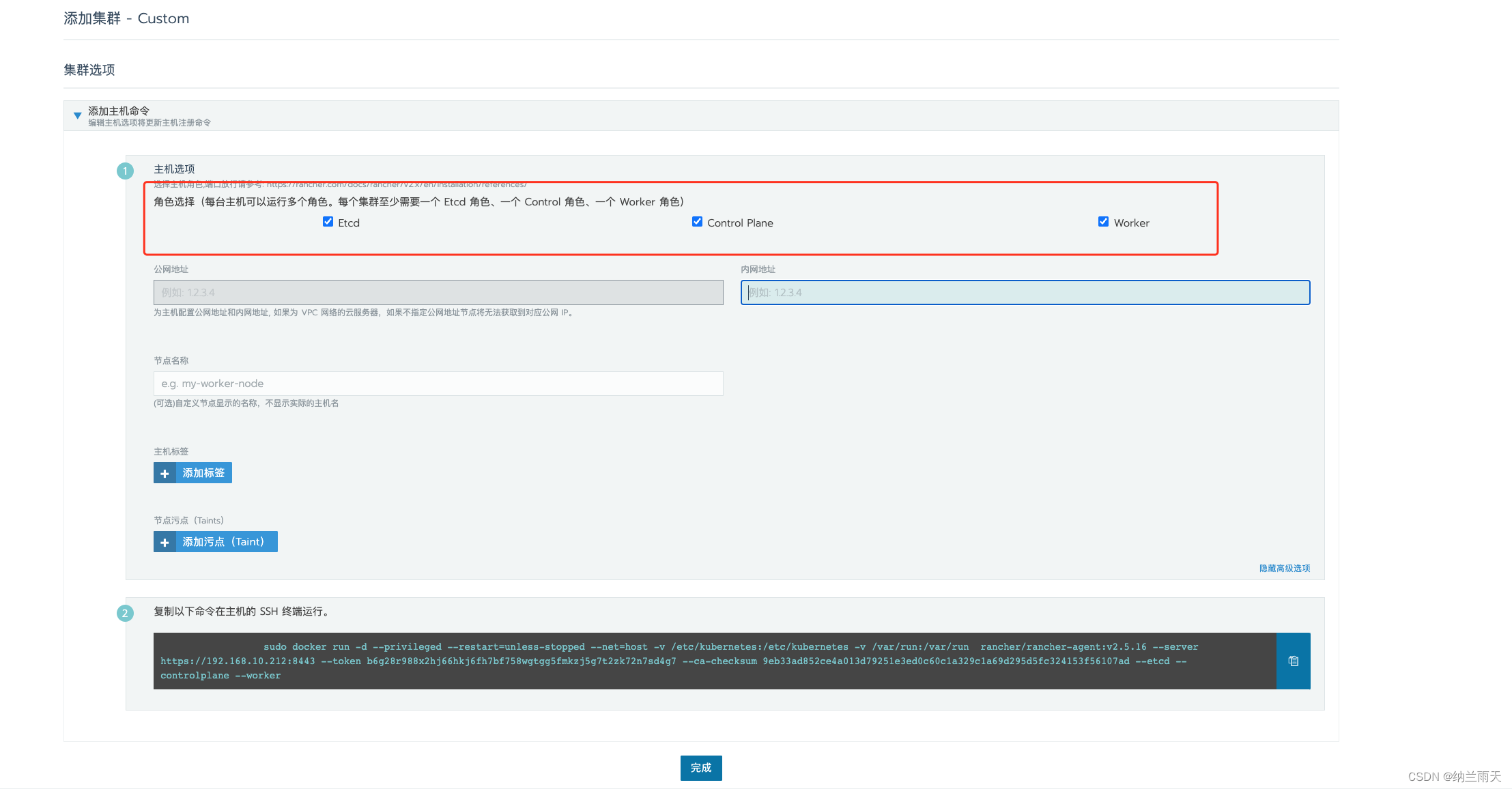Focus the 公网地址 input field
This screenshot has height=789, width=1512.
[438, 292]
